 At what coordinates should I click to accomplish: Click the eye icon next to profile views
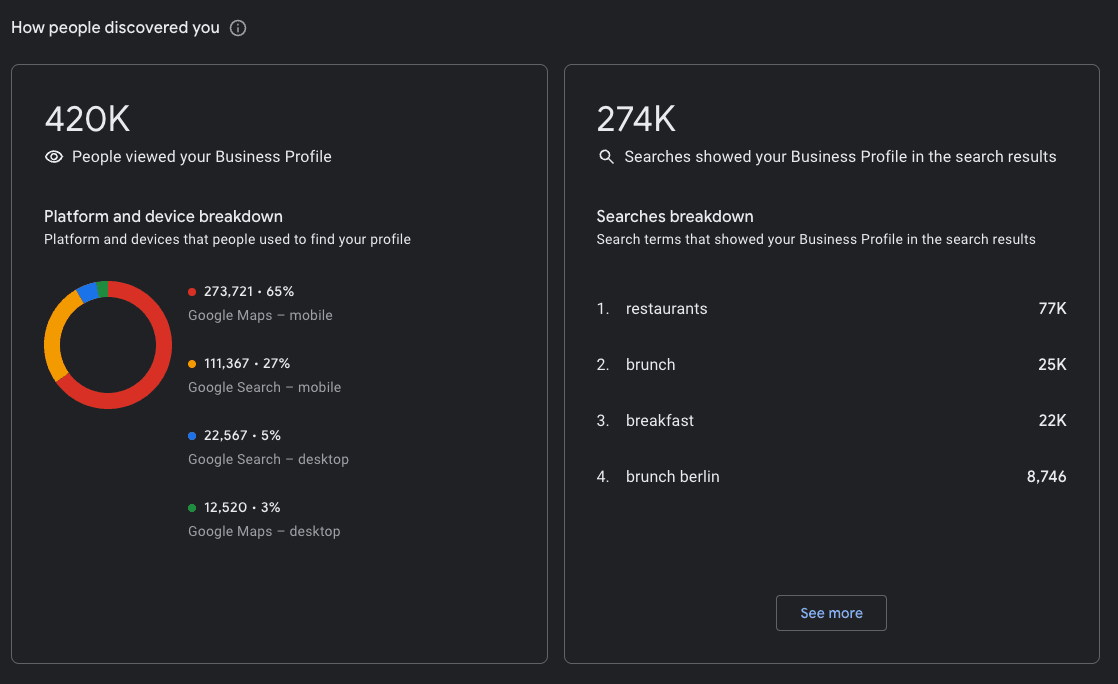pos(54,157)
